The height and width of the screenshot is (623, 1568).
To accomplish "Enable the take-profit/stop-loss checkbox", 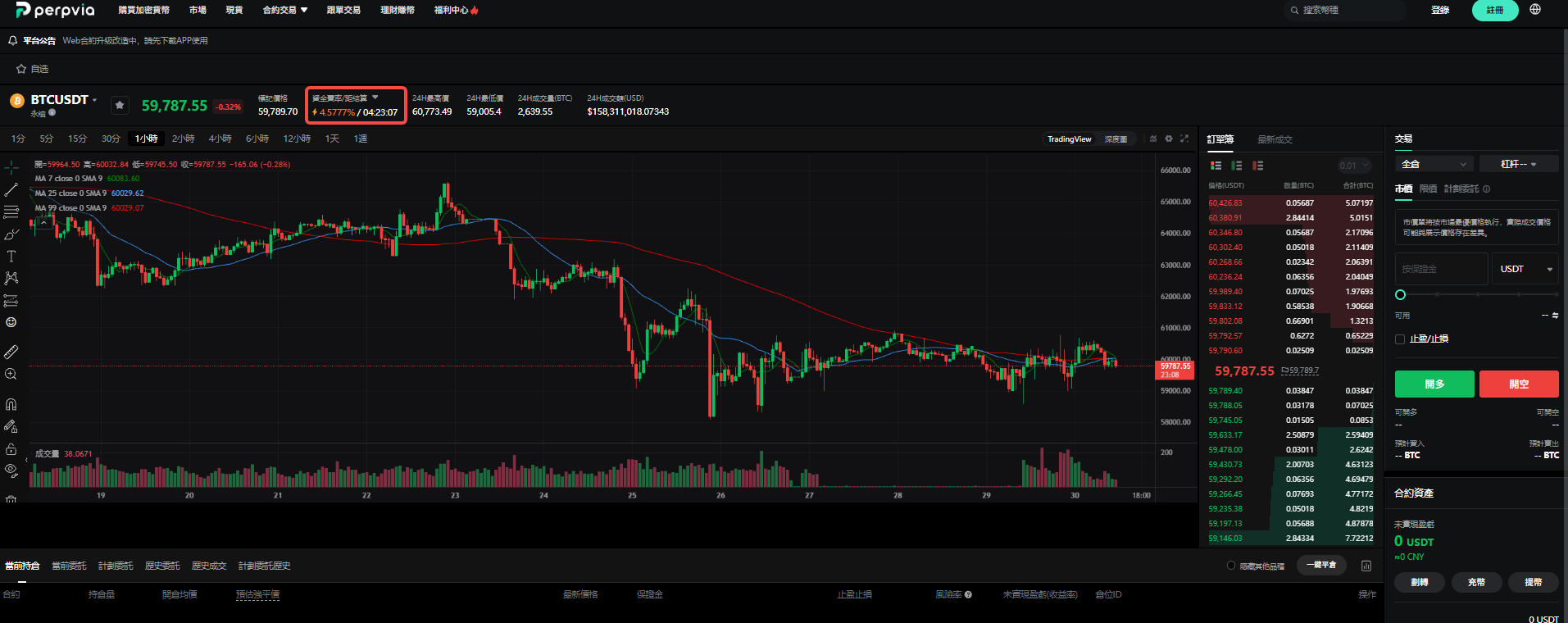I will tap(1400, 339).
